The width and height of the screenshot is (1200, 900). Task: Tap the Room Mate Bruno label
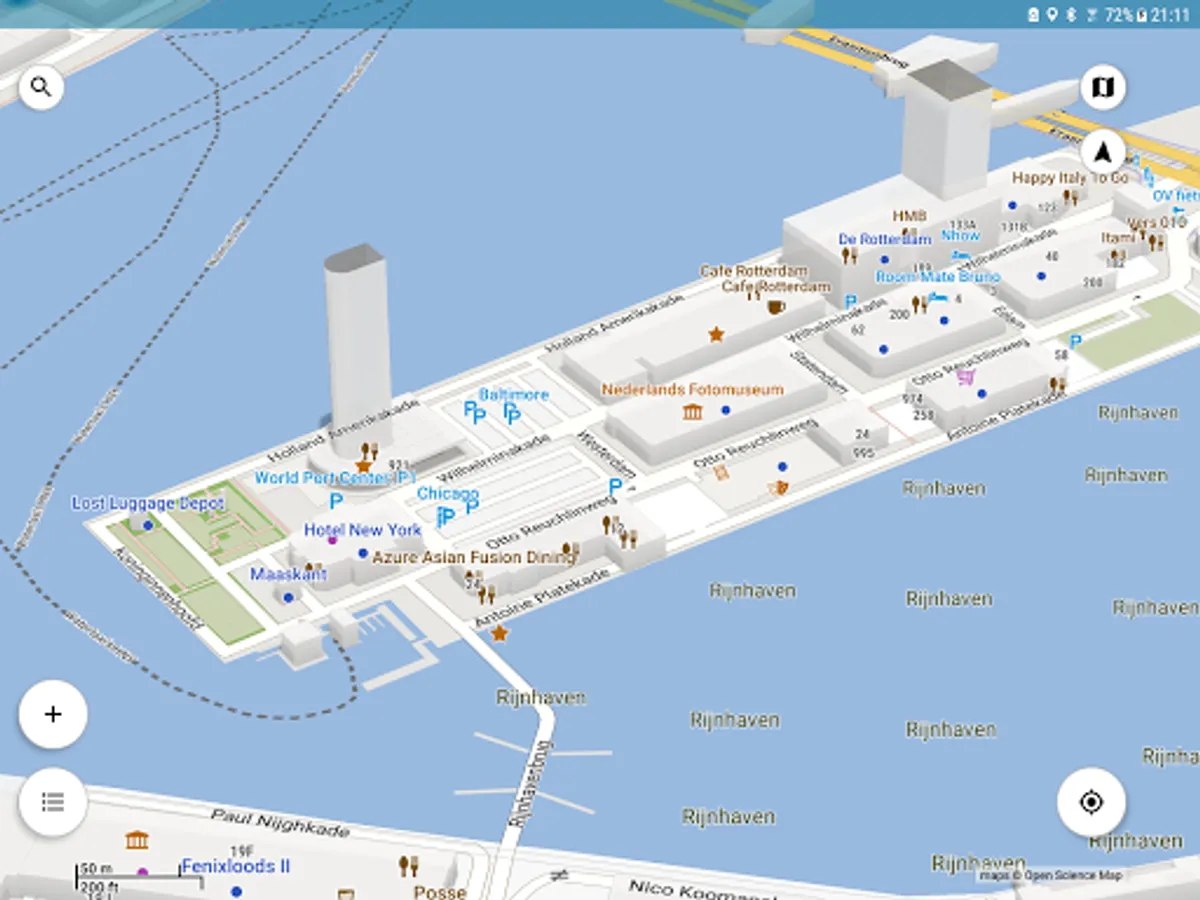click(x=938, y=276)
